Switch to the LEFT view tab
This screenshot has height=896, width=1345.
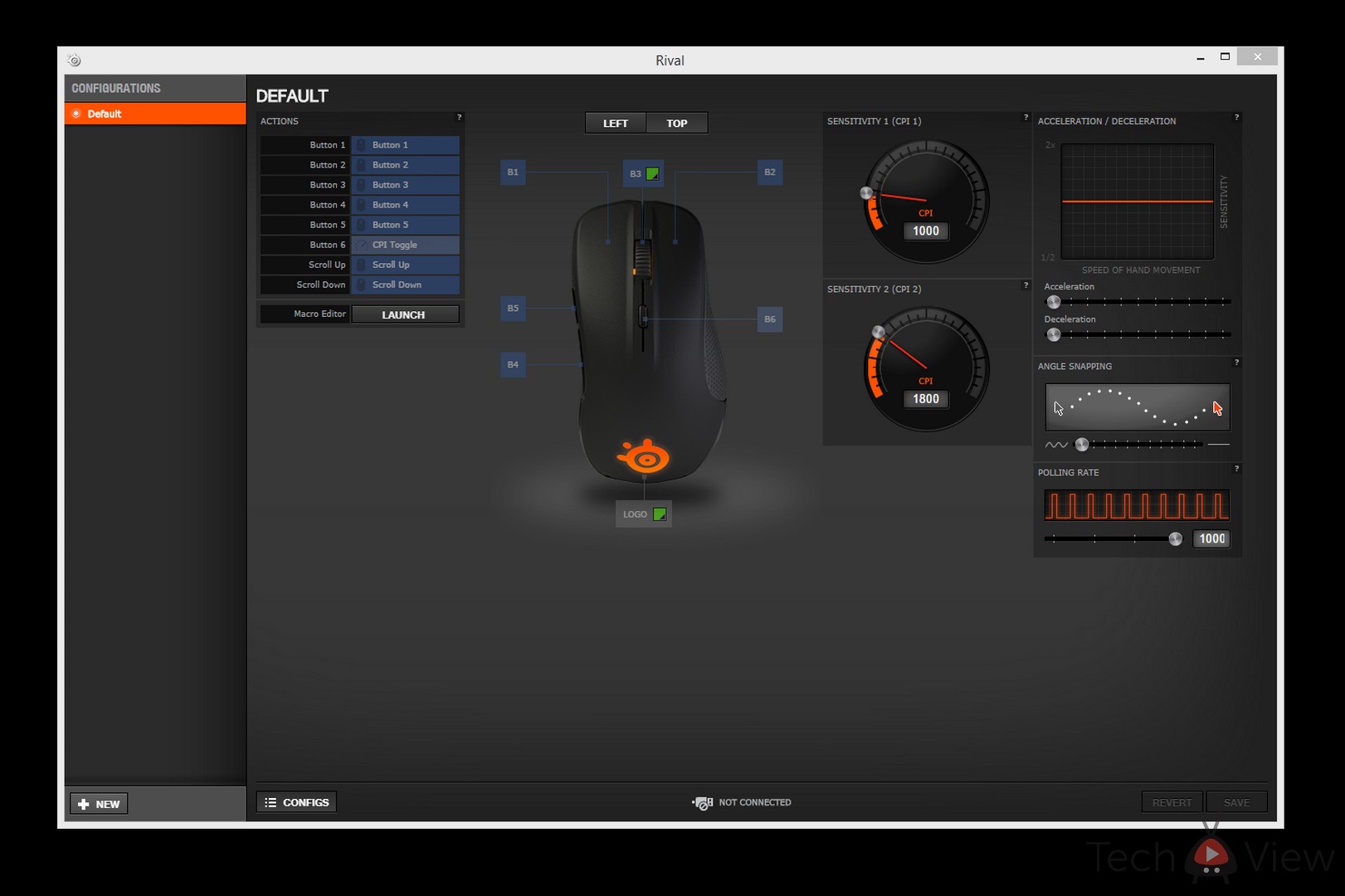(616, 123)
